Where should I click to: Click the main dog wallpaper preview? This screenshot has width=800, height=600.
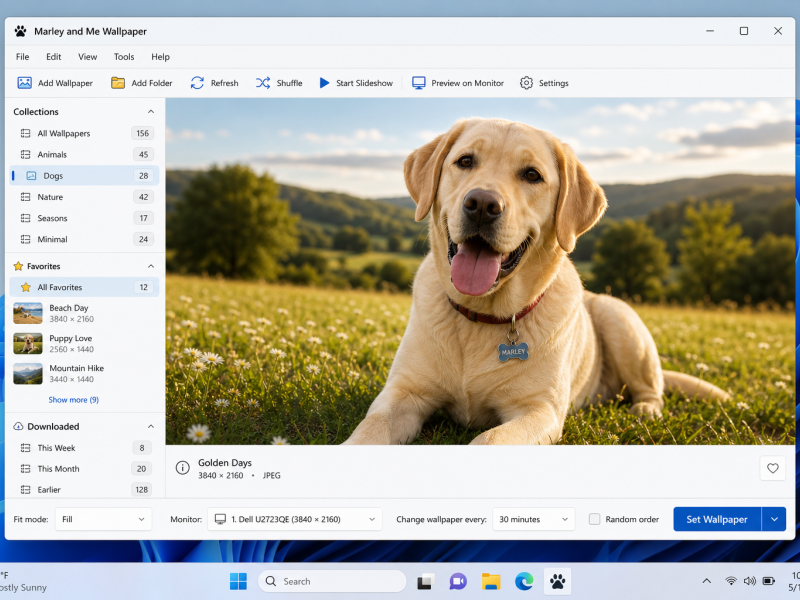480,271
